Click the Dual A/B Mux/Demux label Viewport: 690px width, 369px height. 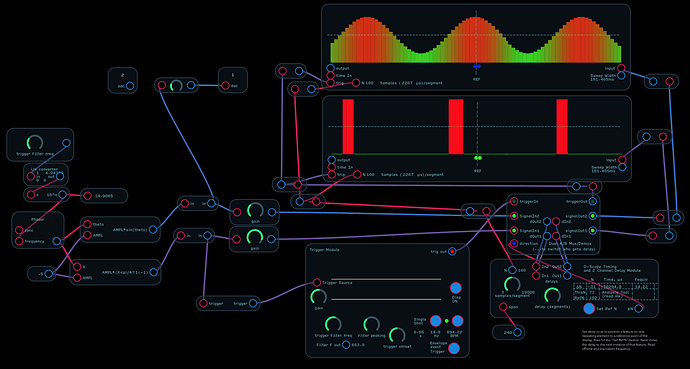(570, 243)
